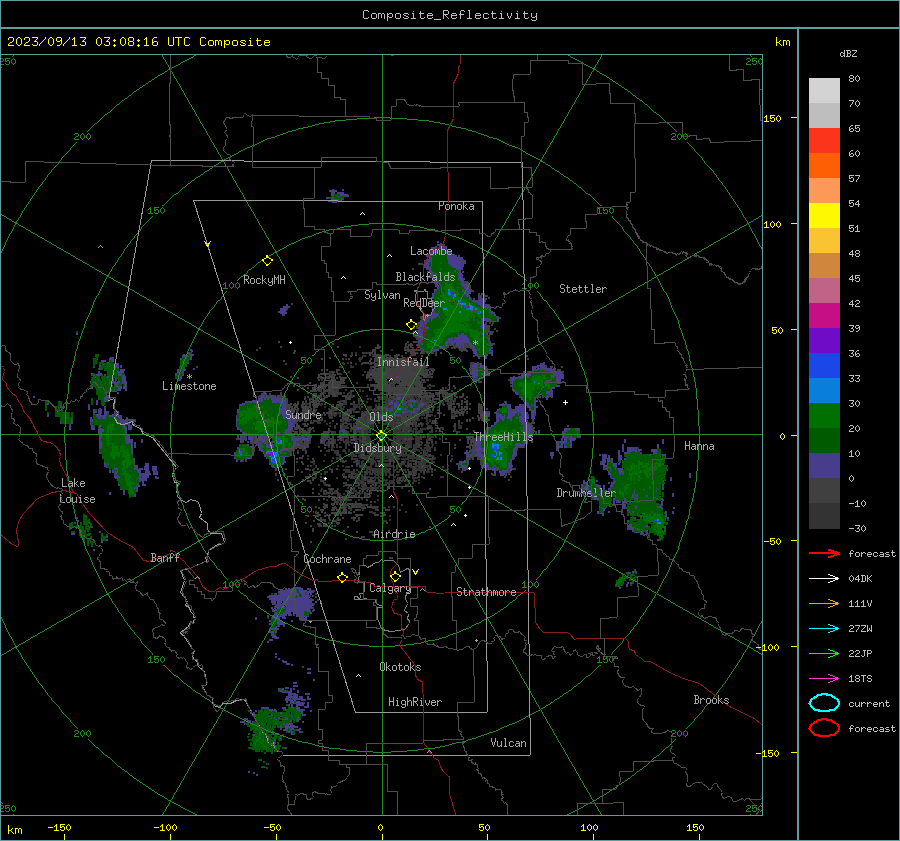Click the Ponoka city label
The image size is (900, 841).
click(456, 206)
